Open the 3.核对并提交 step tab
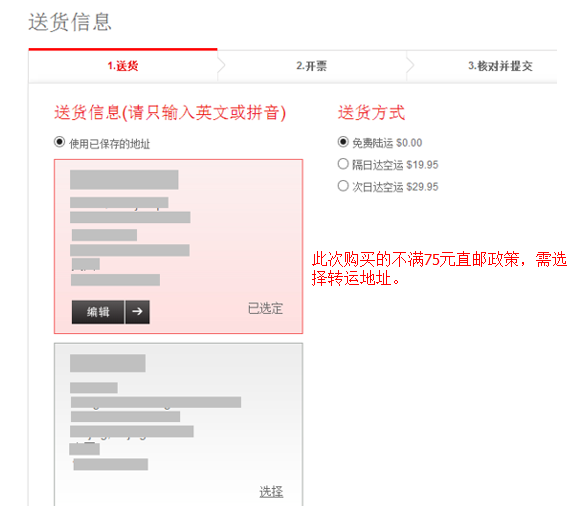Image resolution: width=586 pixels, height=506 pixels. (500, 66)
